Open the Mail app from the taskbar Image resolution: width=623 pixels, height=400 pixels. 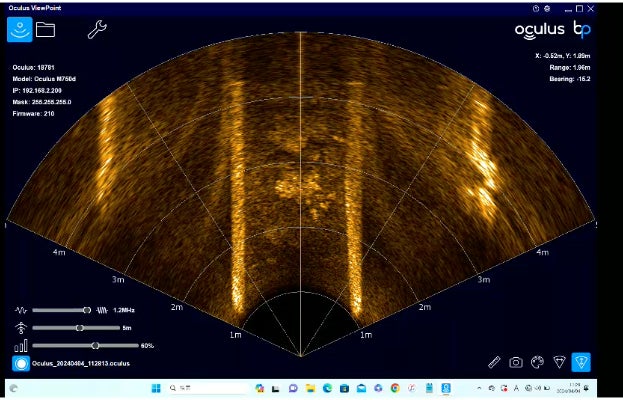(361, 388)
